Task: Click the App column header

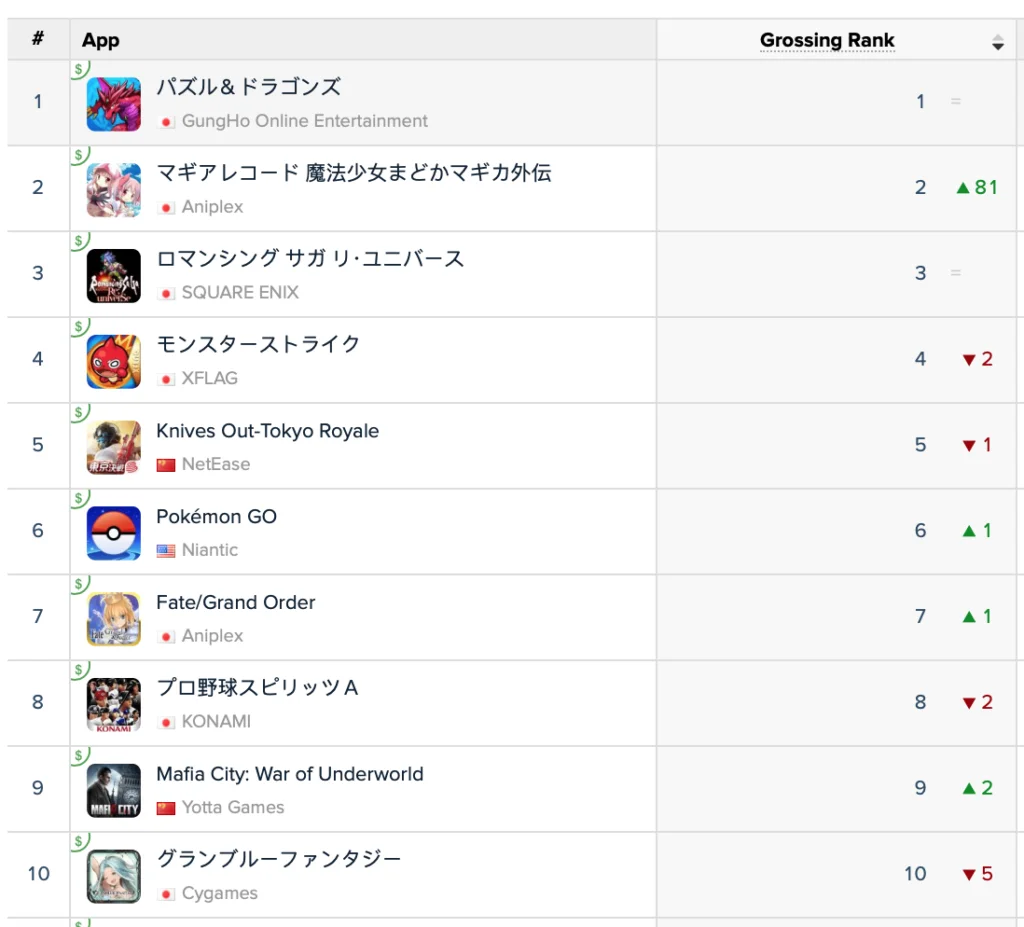Action: 98,40
